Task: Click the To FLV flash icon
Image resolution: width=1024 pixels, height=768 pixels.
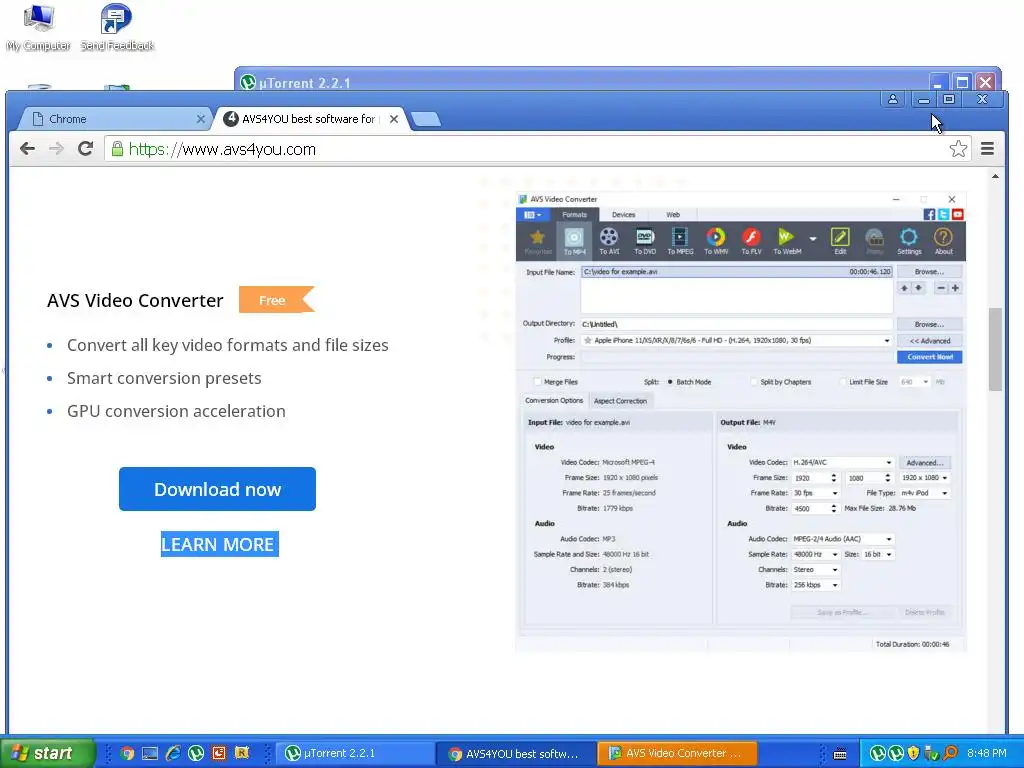Action: [751, 241]
